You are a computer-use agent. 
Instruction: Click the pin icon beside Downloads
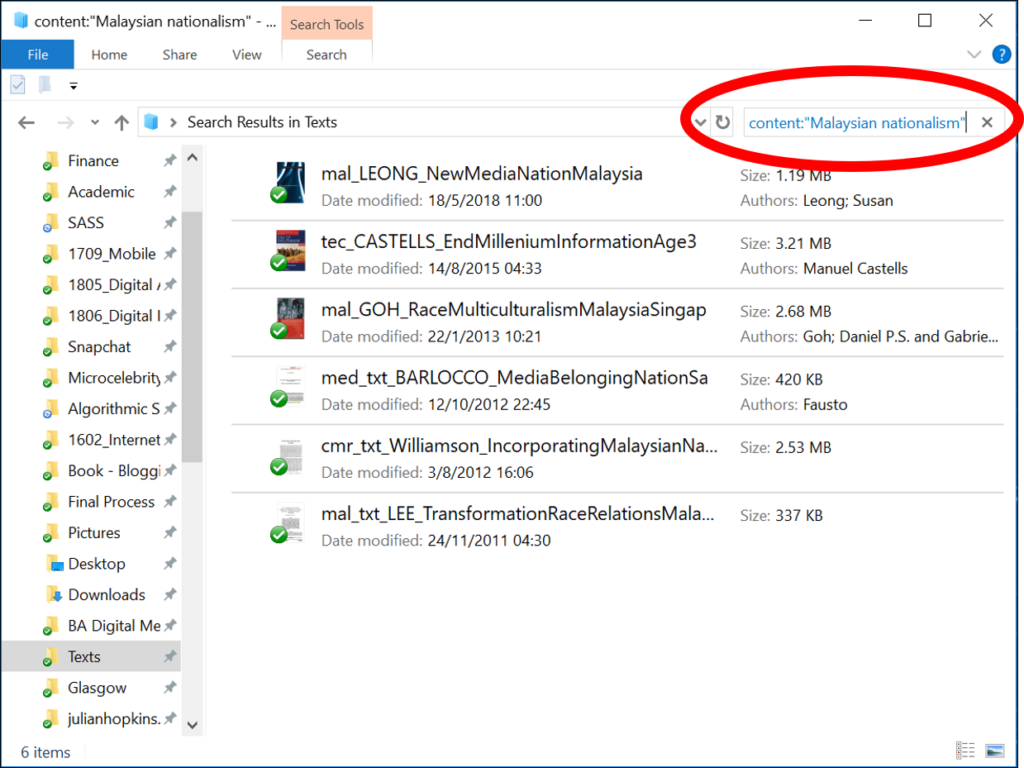coord(170,594)
